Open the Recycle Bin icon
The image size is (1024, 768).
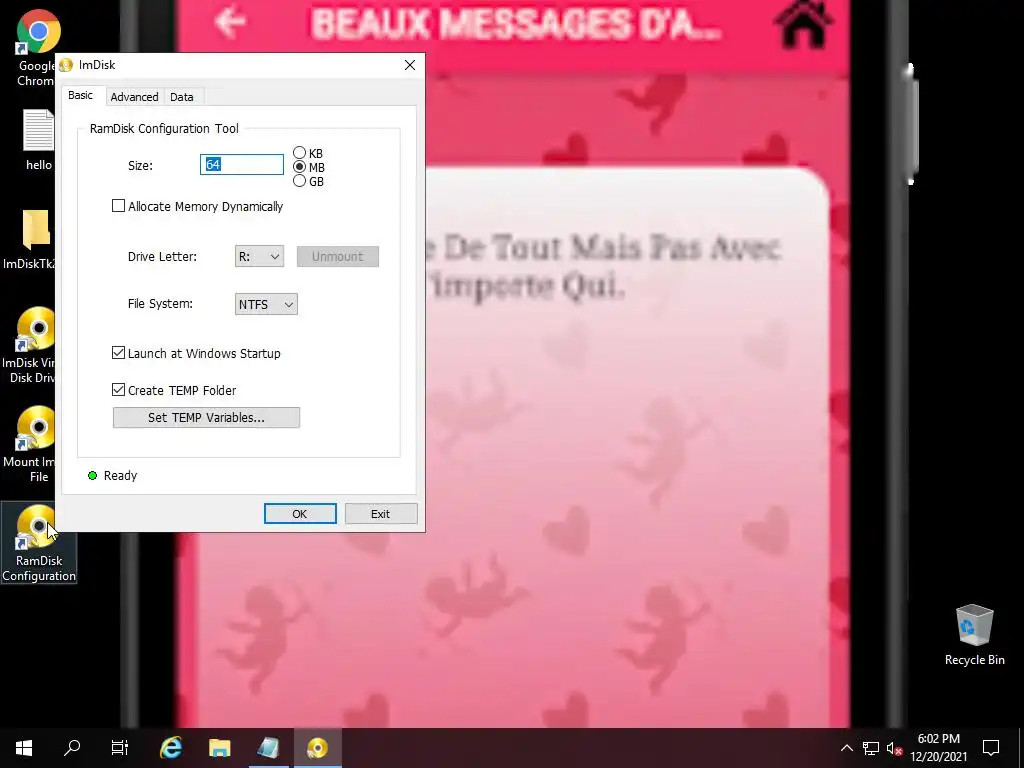pos(974,635)
